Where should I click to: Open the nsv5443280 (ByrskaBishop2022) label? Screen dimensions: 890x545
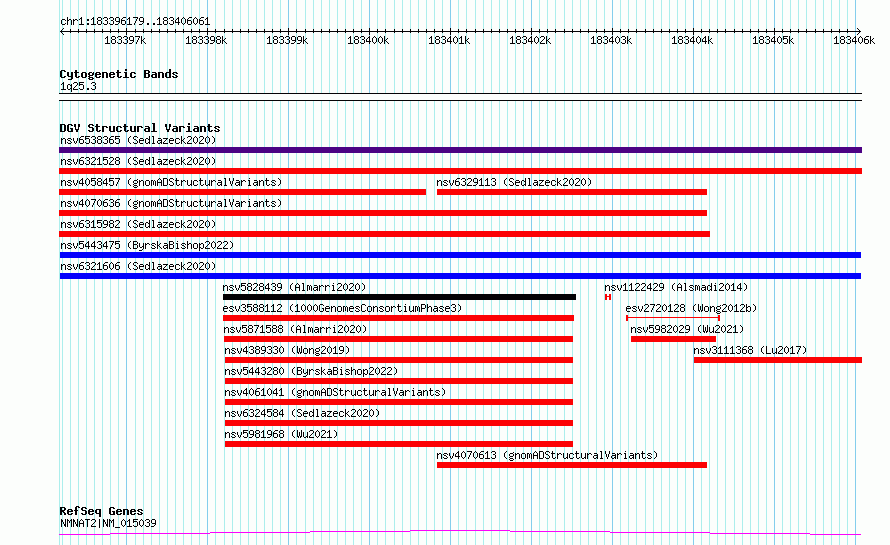pyautogui.click(x=311, y=371)
